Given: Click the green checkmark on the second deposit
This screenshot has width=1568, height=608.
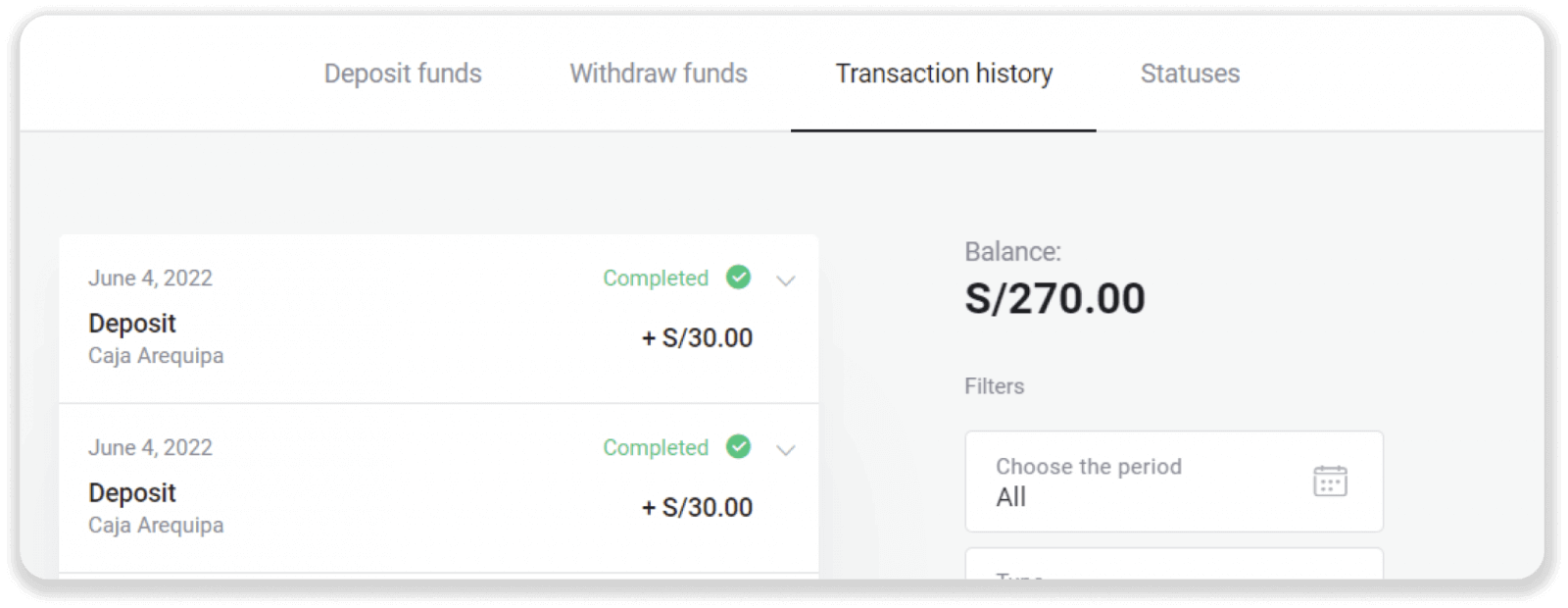Looking at the screenshot, I should [739, 447].
